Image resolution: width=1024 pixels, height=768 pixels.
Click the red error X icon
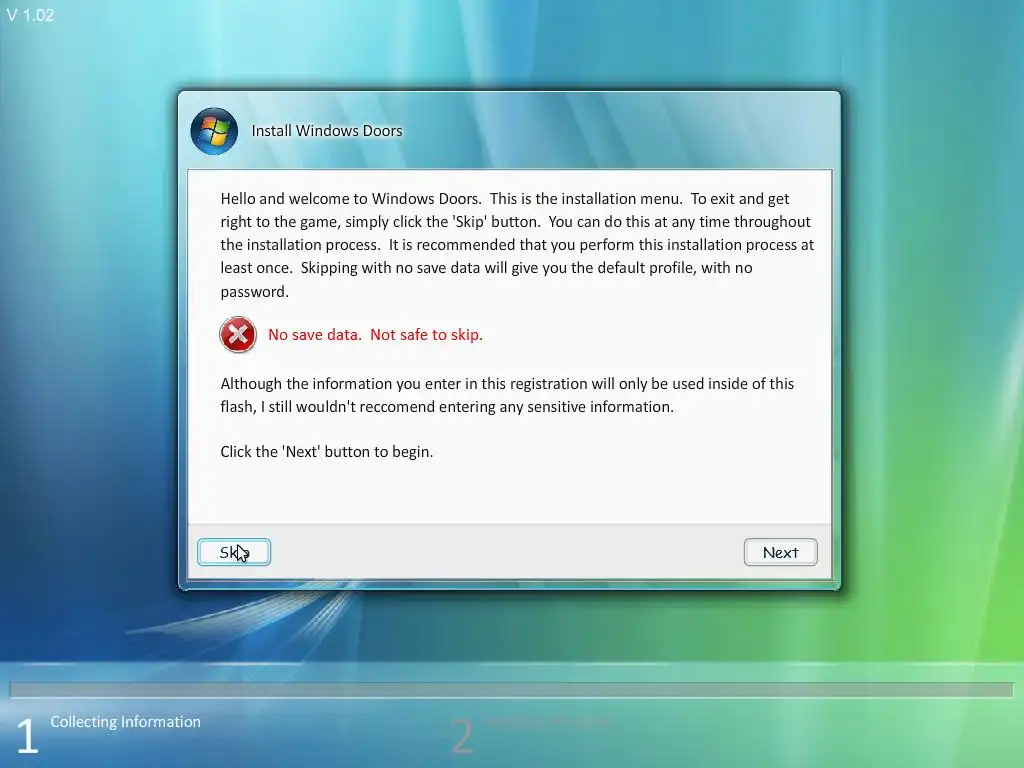pos(238,334)
